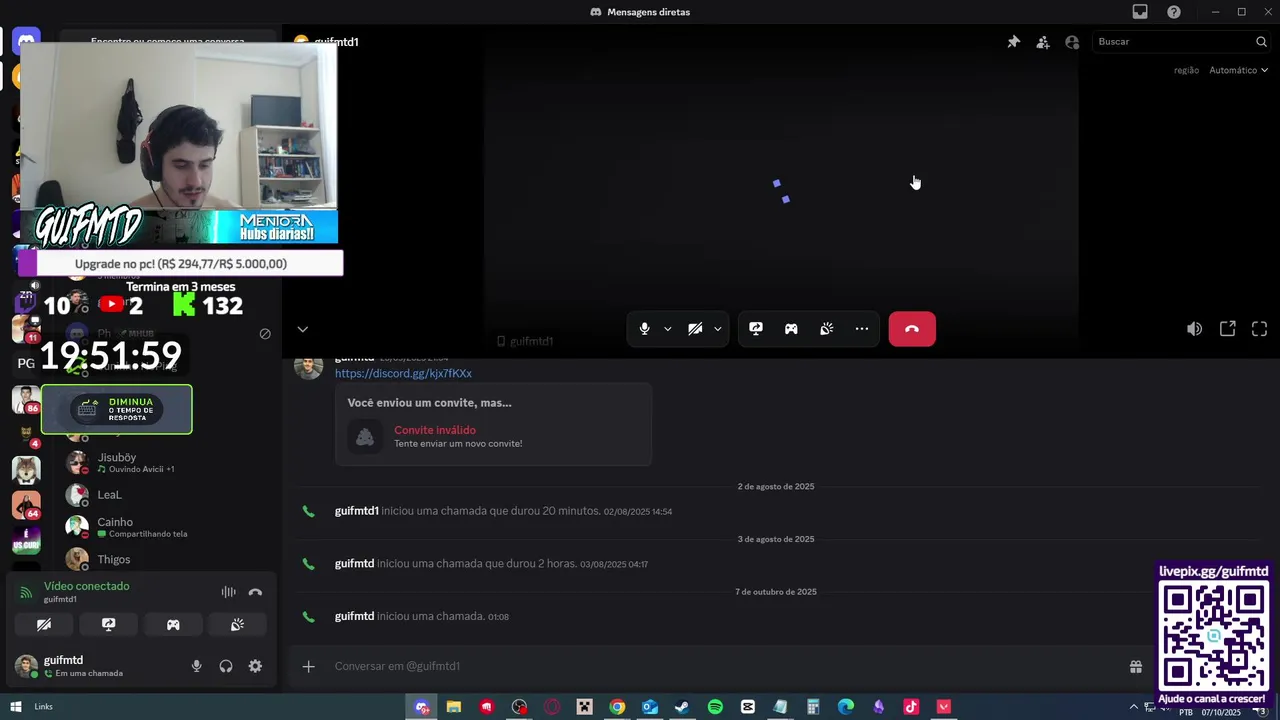The image size is (1280, 720).
Task: Open Windows Start menu
Action: [15, 707]
